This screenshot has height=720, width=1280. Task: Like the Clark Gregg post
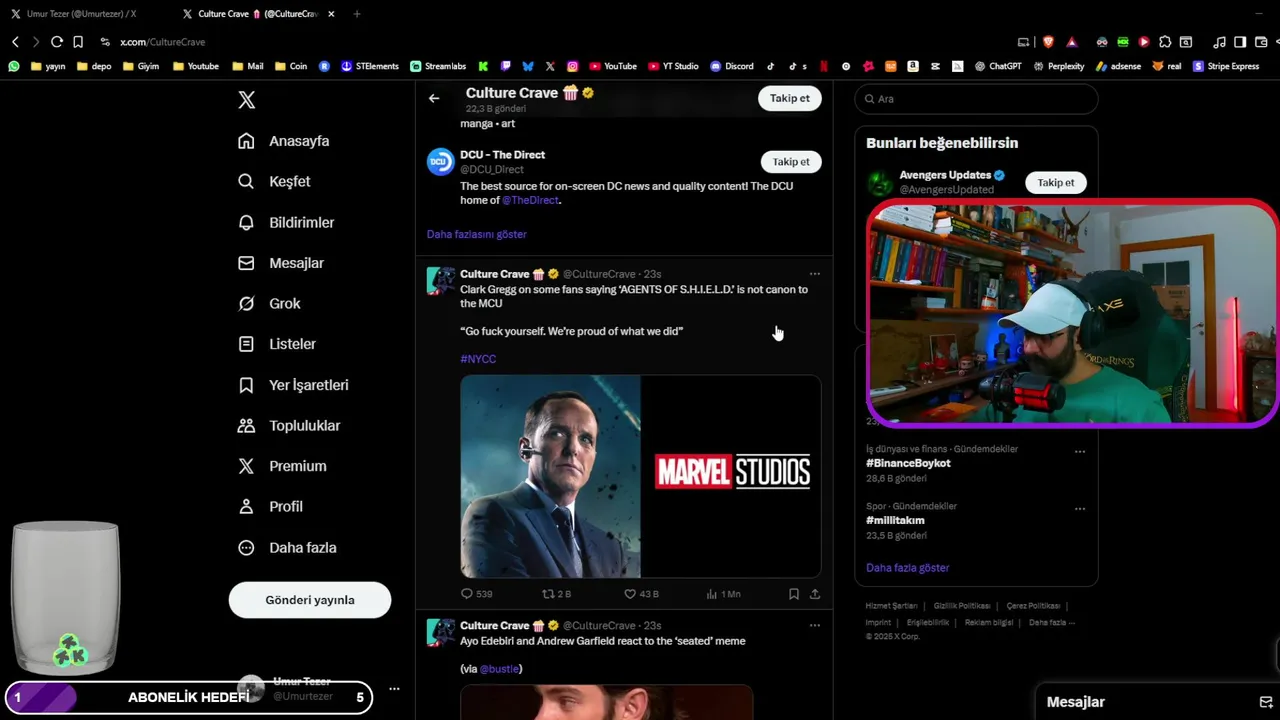coord(641,594)
